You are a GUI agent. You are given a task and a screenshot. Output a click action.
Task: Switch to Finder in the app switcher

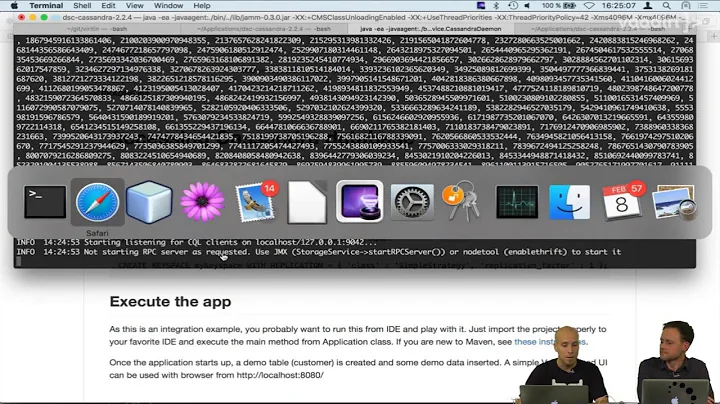click(569, 202)
